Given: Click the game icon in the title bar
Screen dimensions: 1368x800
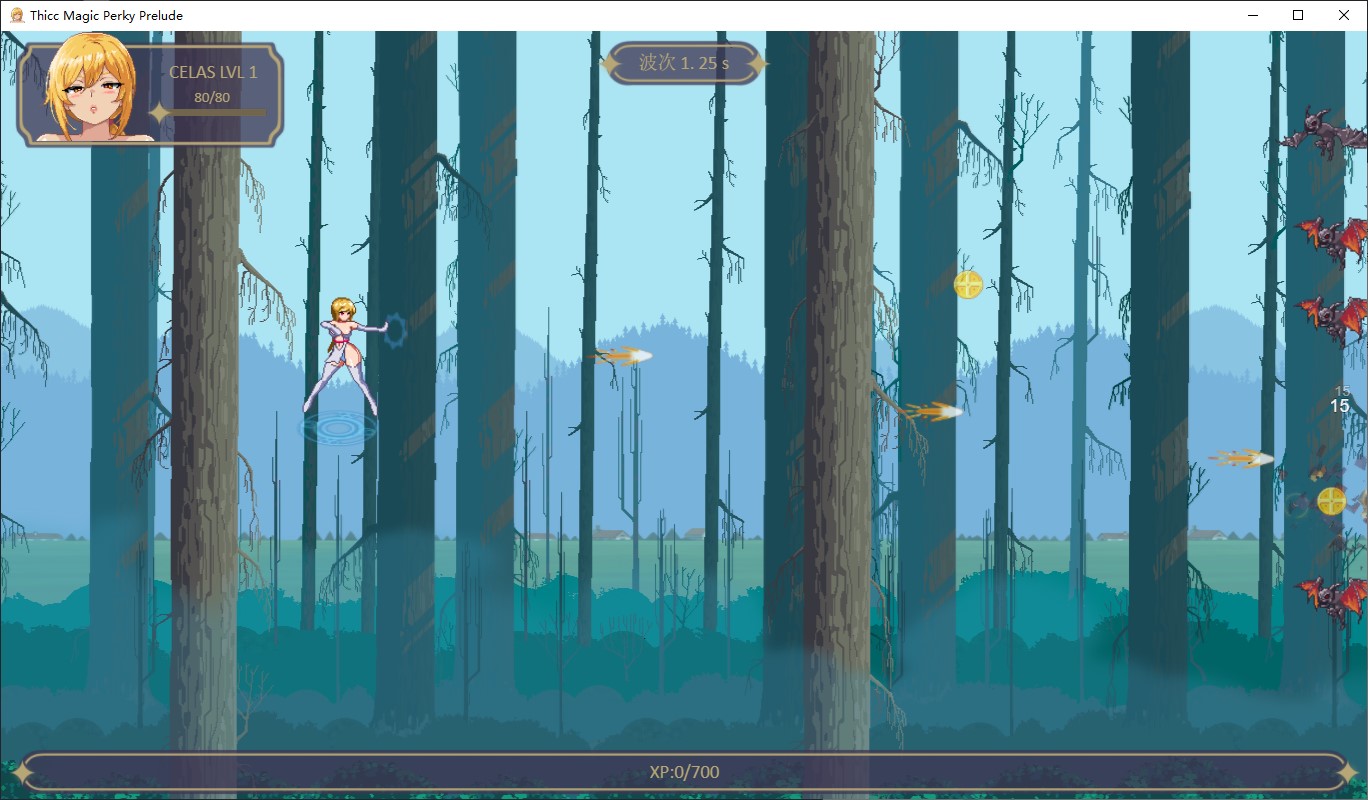Looking at the screenshot, I should (16, 15).
